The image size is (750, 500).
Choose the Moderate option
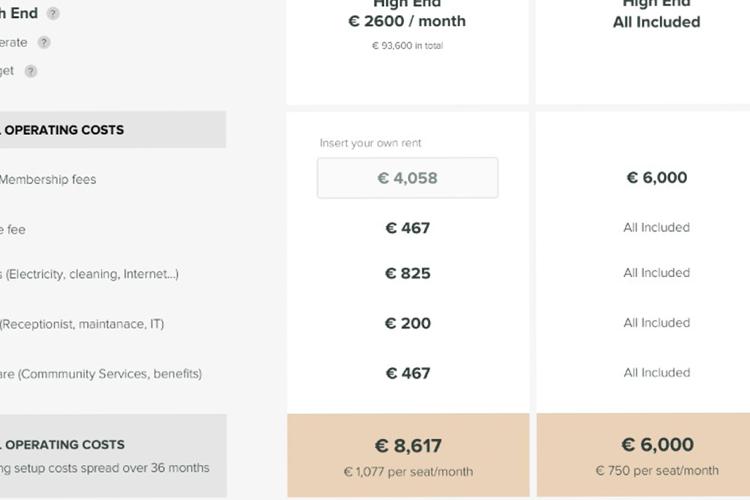pyautogui.click(x=13, y=43)
